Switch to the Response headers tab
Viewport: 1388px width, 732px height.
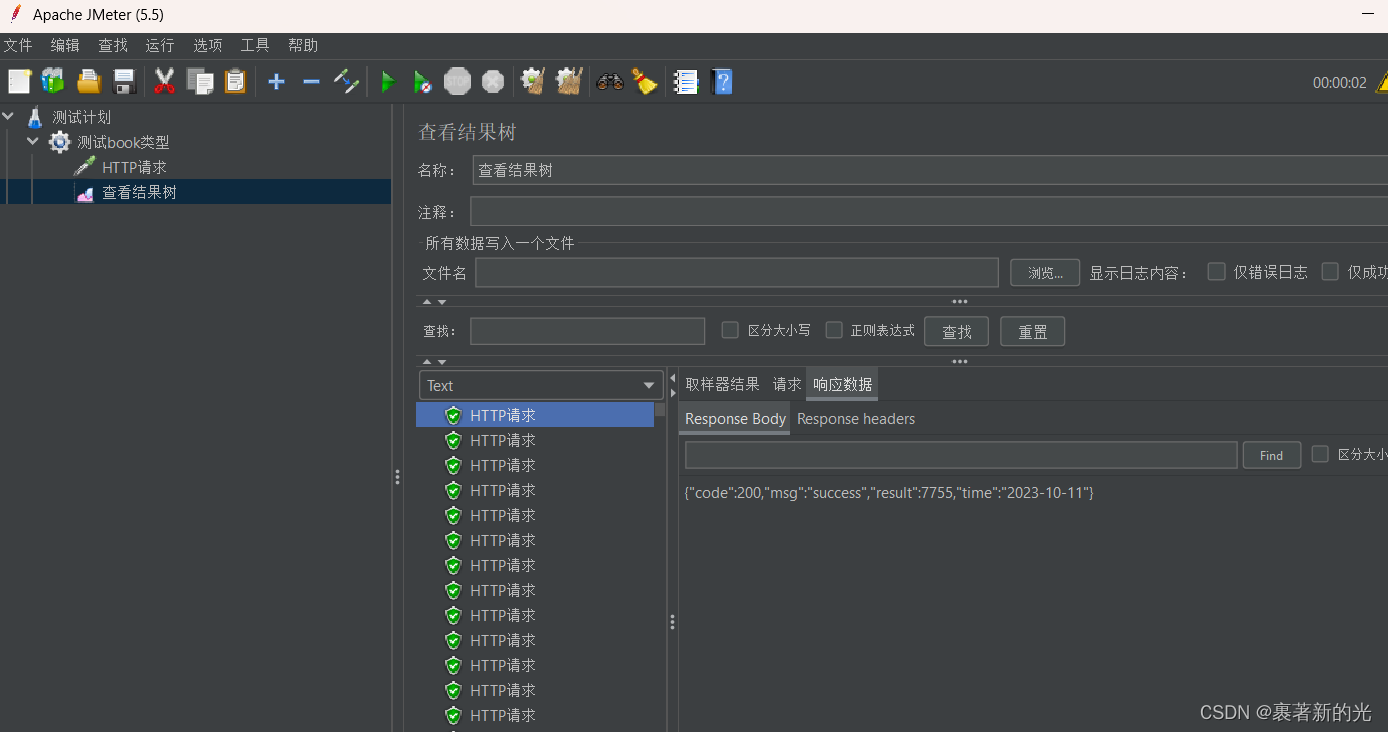856,419
